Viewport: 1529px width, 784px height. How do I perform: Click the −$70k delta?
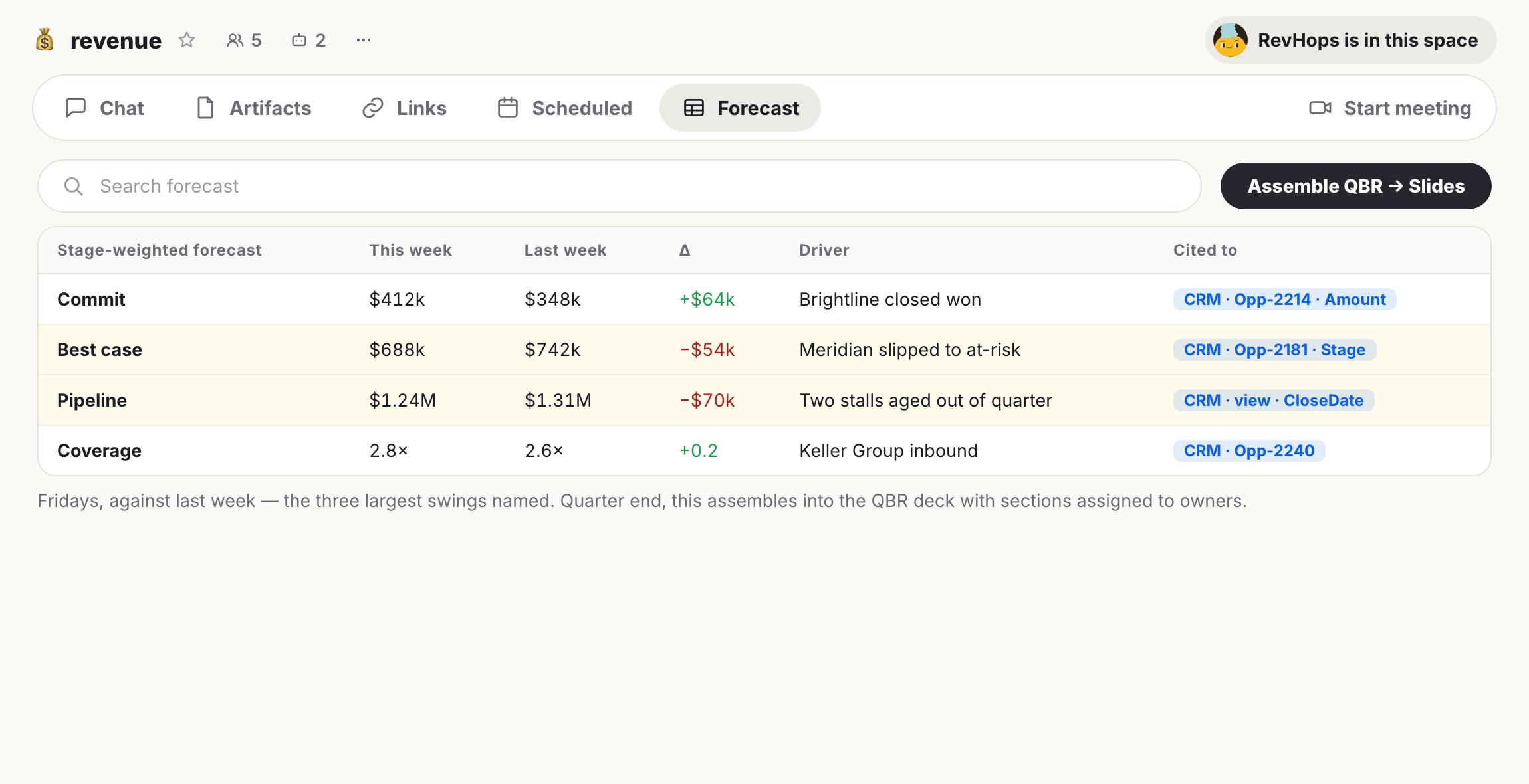pos(707,400)
